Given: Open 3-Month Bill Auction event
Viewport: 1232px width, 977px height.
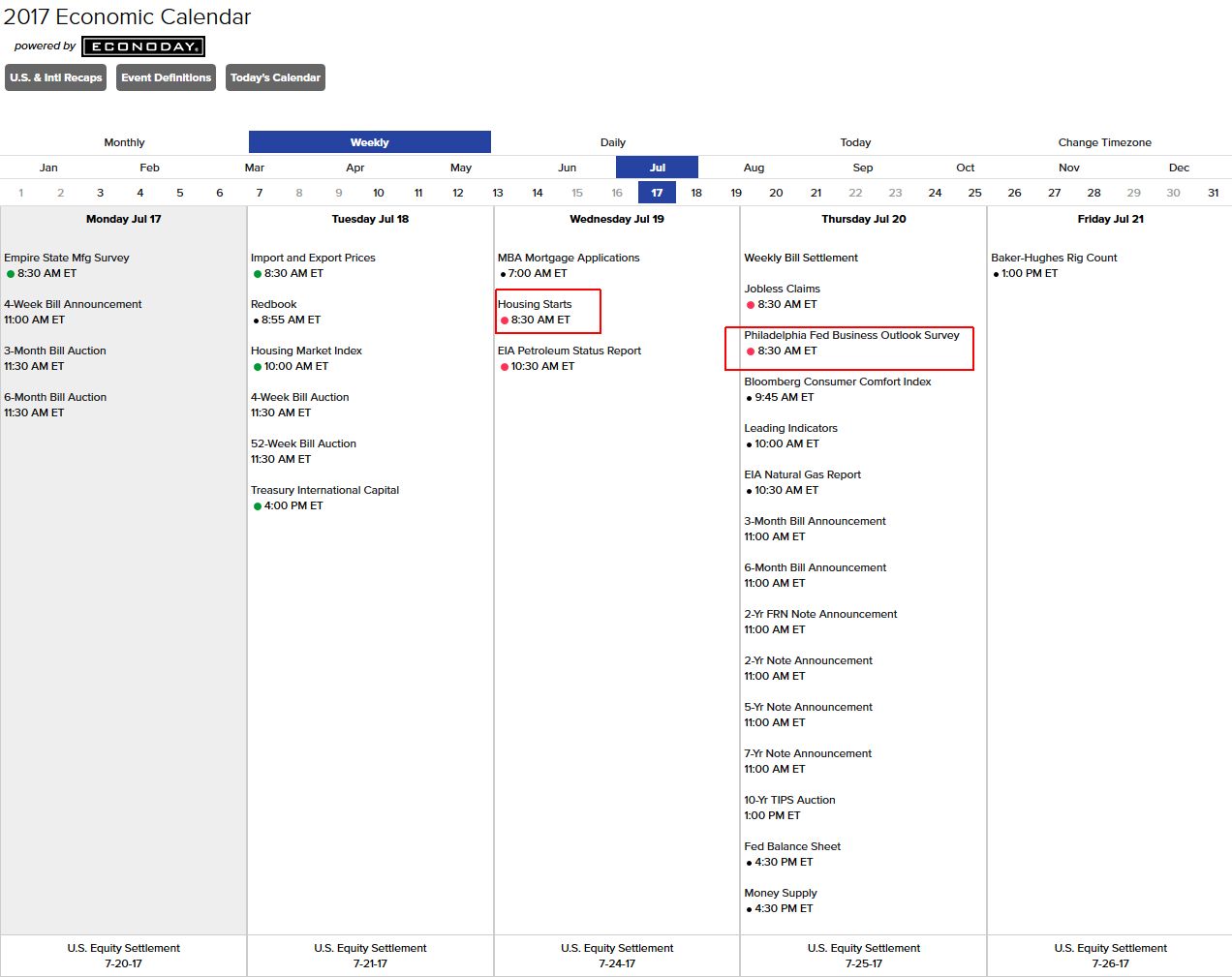Looking at the screenshot, I should (55, 351).
